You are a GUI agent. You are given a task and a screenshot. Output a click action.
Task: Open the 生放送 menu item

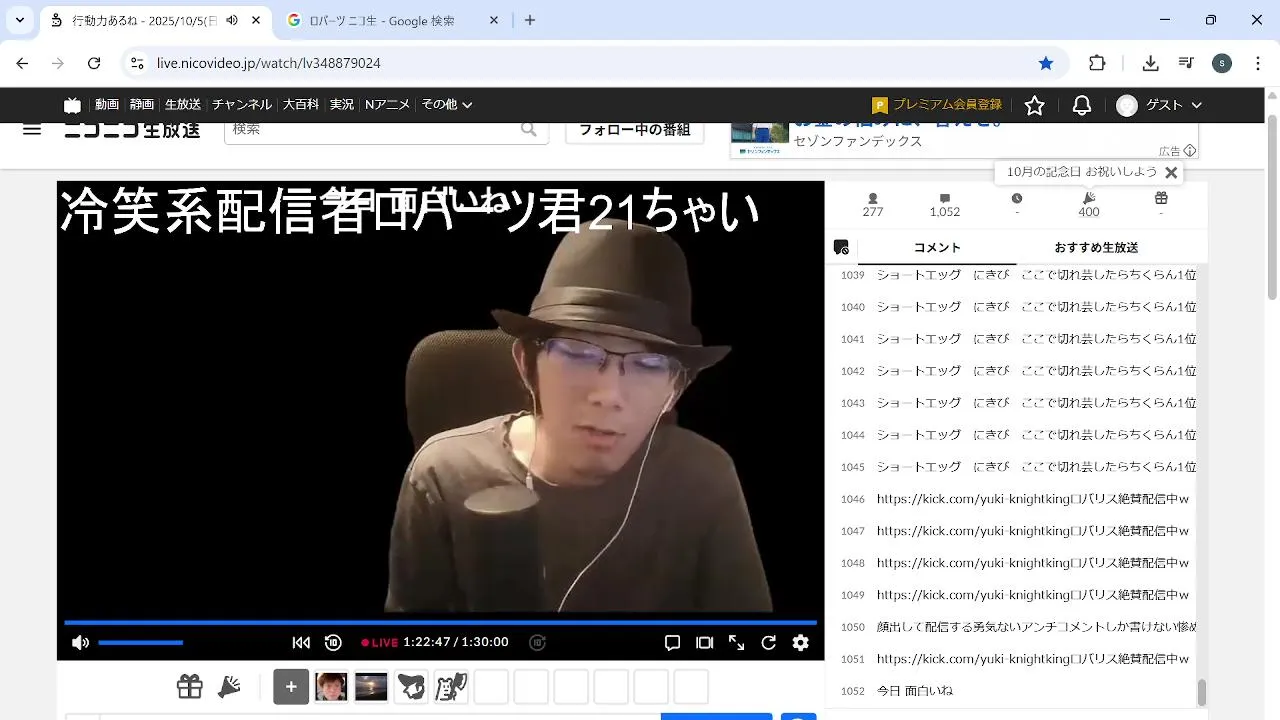click(x=183, y=105)
